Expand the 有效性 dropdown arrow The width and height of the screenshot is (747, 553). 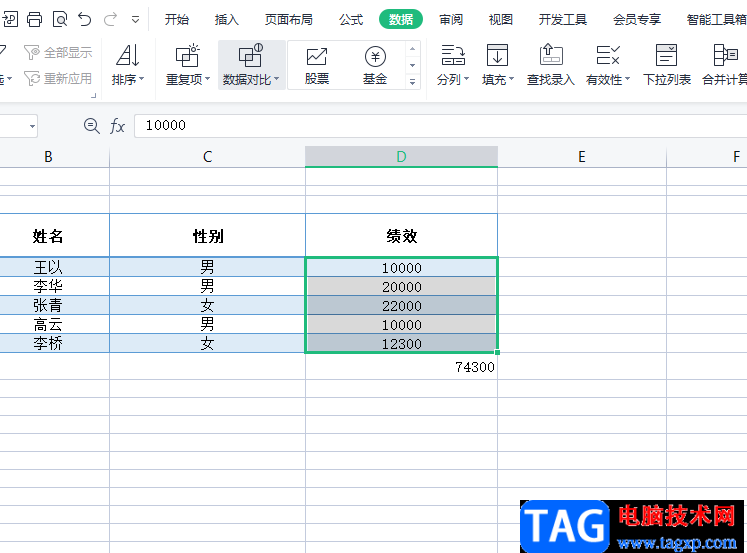[x=627, y=79]
